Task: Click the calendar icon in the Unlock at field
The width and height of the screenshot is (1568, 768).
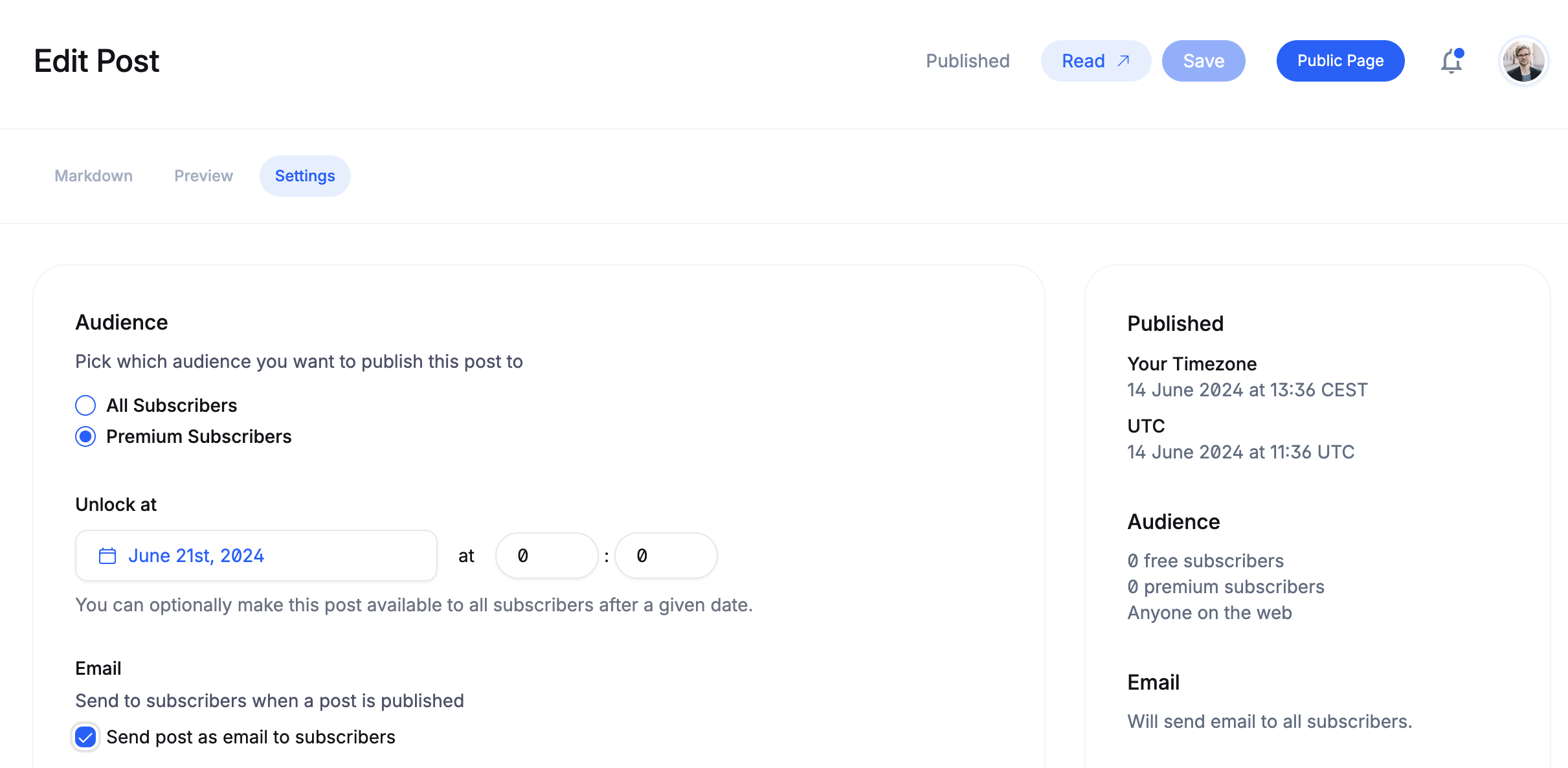Action: (107, 556)
